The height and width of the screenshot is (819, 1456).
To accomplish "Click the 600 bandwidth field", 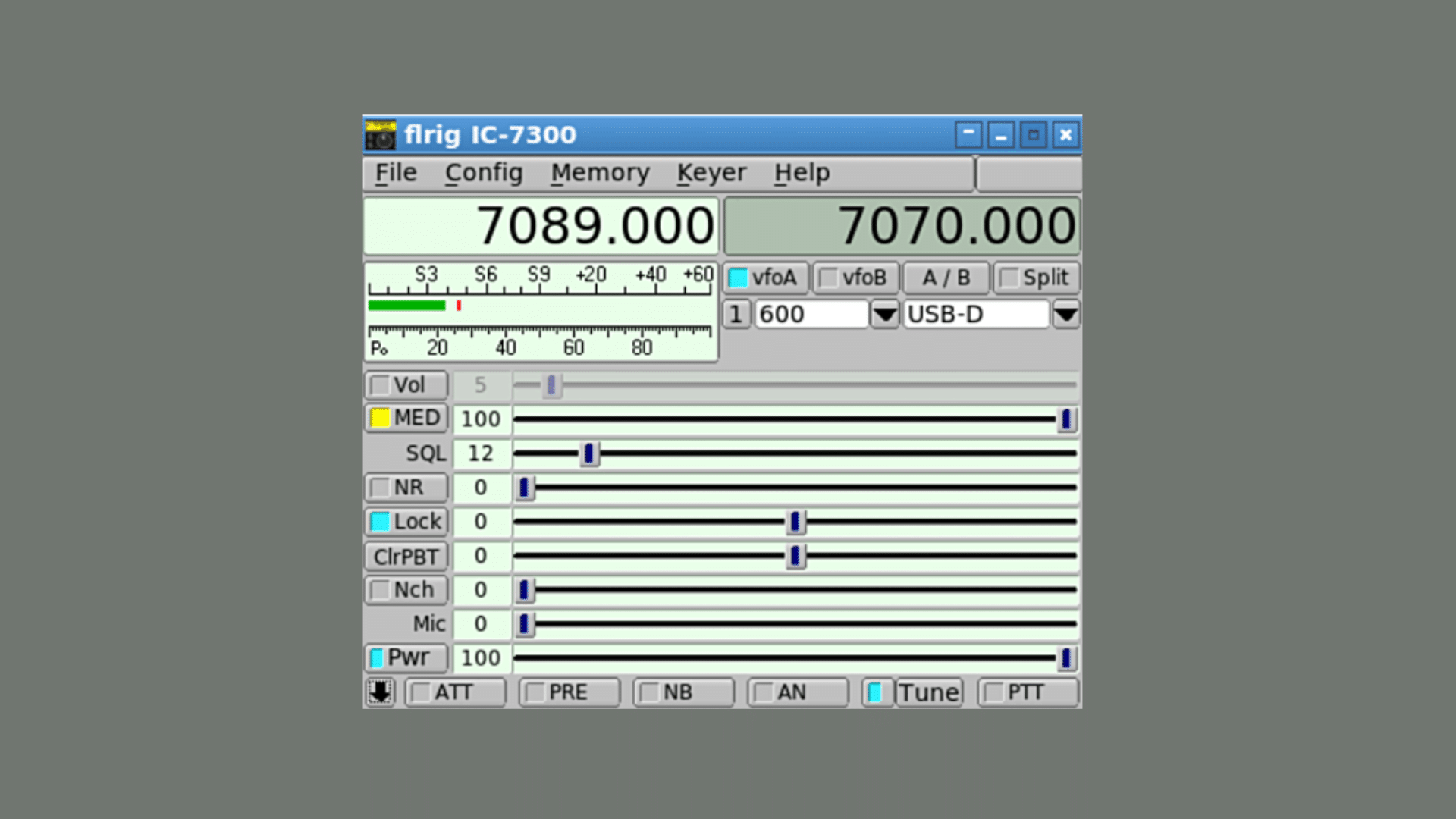I will pyautogui.click(x=811, y=314).
